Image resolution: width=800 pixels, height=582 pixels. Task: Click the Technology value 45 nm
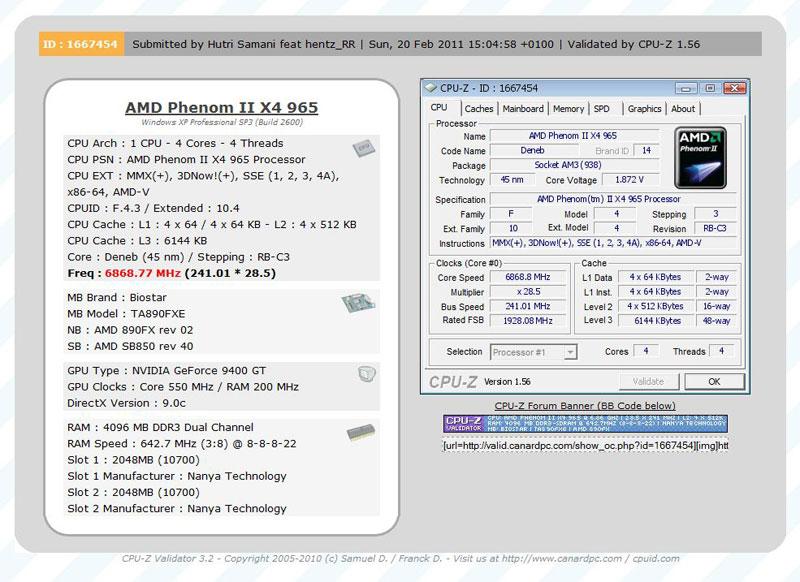[512, 180]
